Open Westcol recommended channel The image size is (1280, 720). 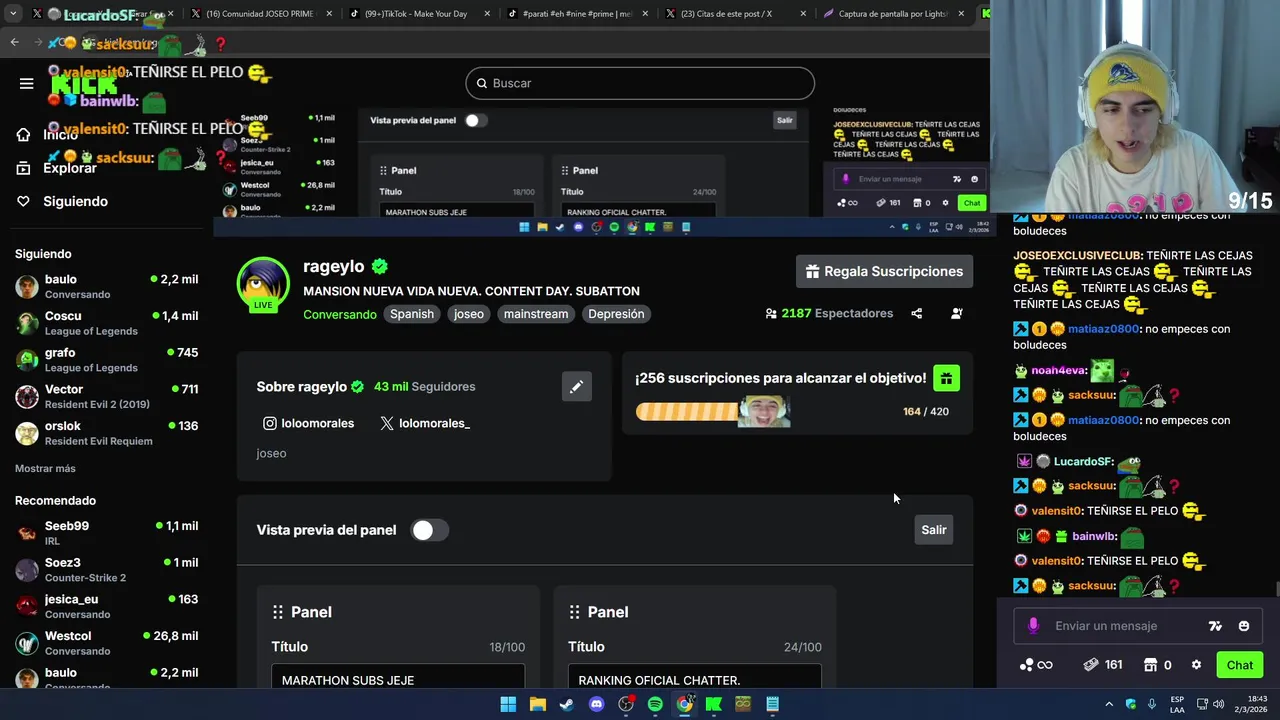coord(107,643)
